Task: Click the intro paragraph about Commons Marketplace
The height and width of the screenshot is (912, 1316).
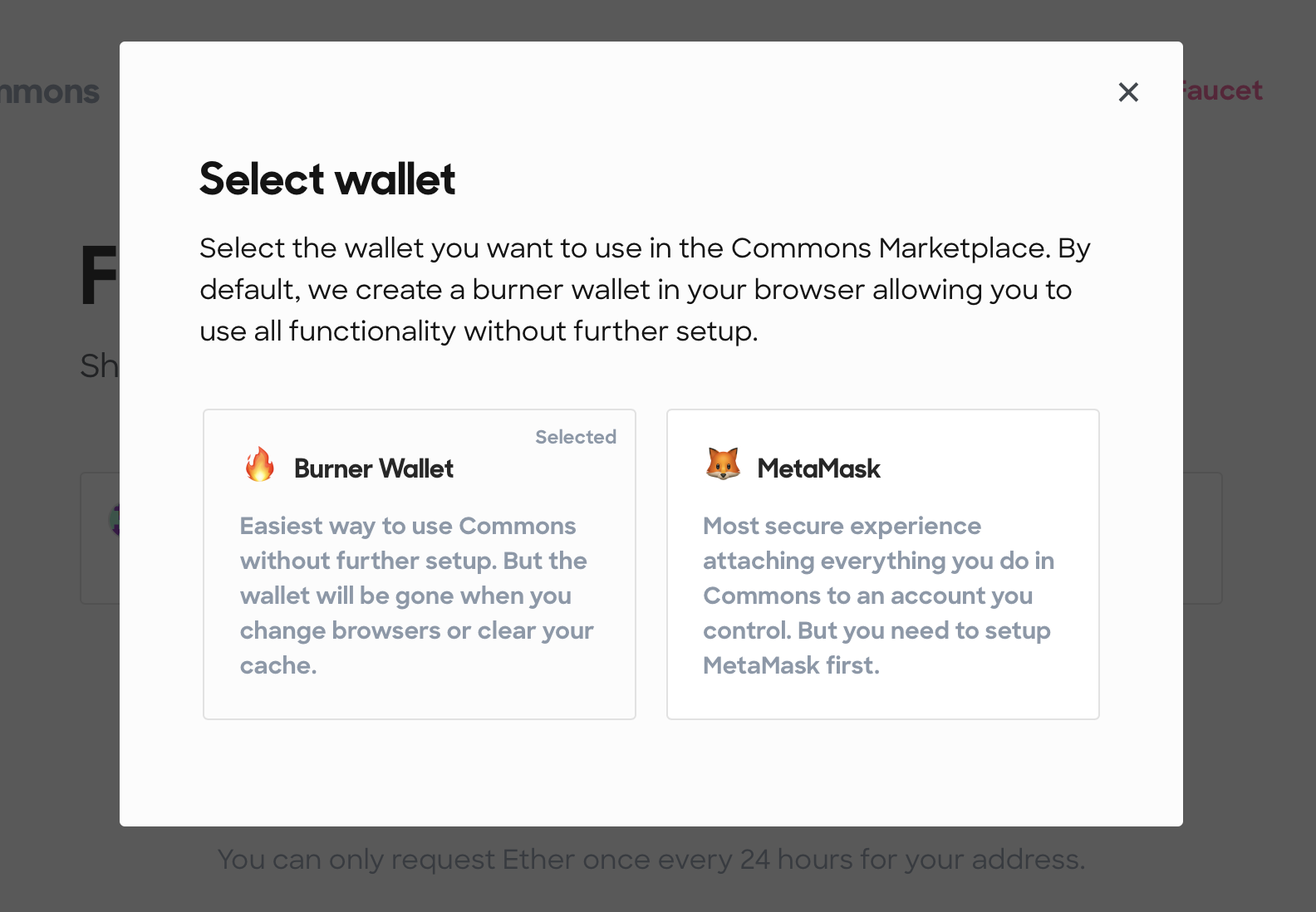Action: point(645,289)
